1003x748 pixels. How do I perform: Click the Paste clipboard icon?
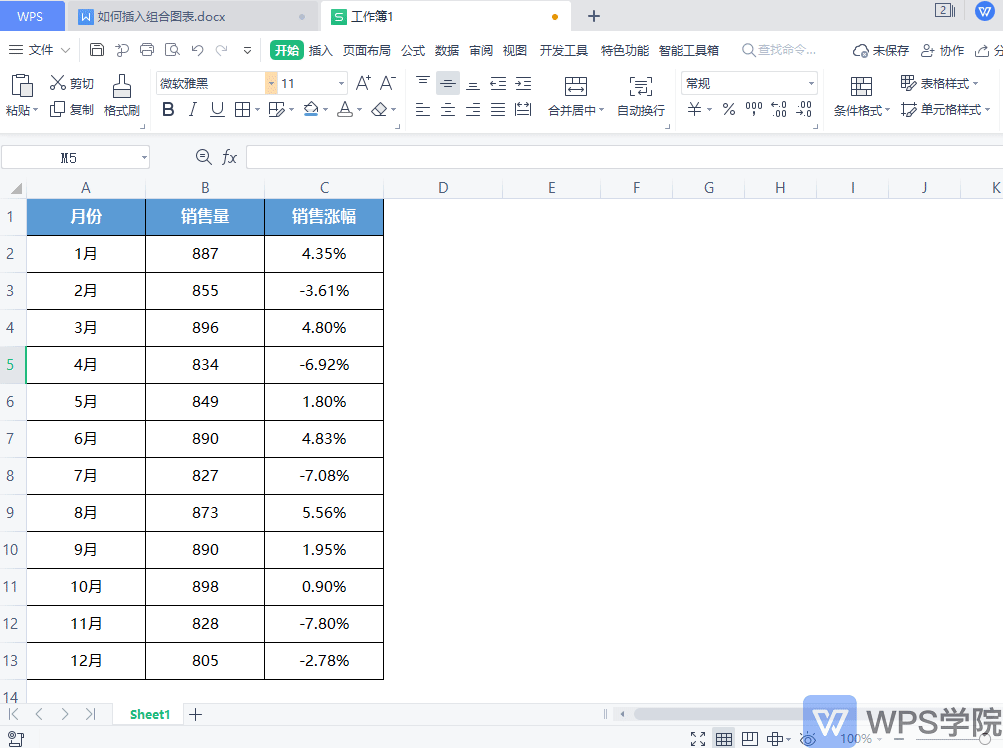pyautogui.click(x=22, y=85)
